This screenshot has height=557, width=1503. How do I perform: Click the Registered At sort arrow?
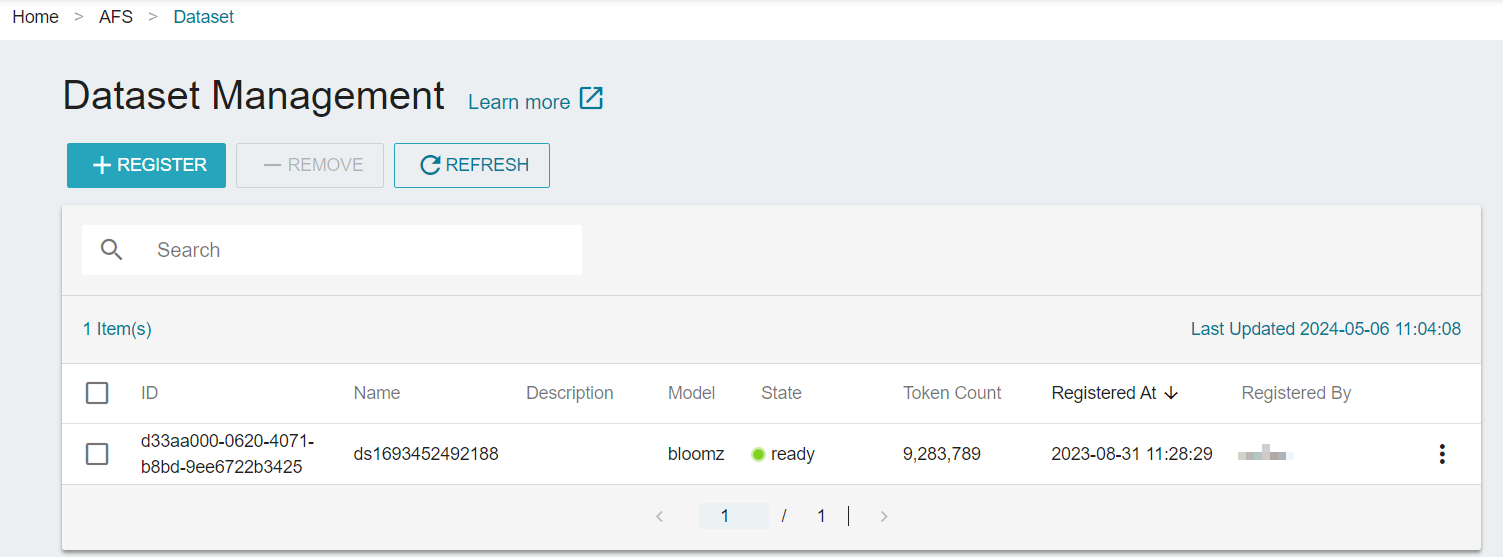click(x=1171, y=394)
